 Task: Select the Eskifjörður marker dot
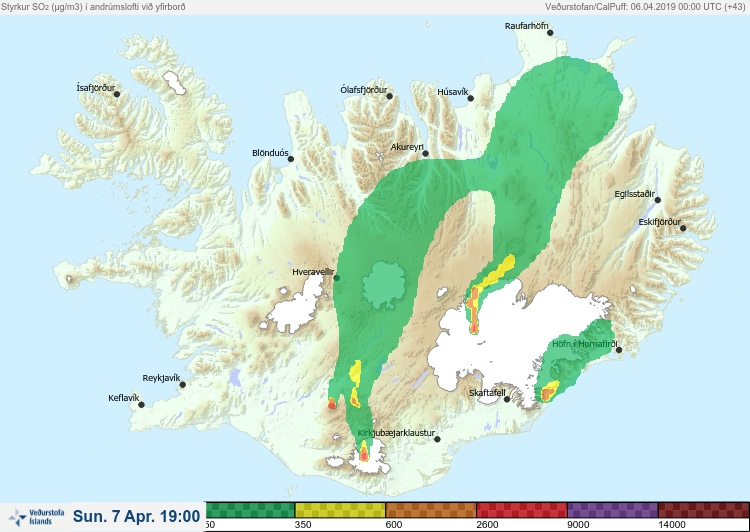(683, 228)
